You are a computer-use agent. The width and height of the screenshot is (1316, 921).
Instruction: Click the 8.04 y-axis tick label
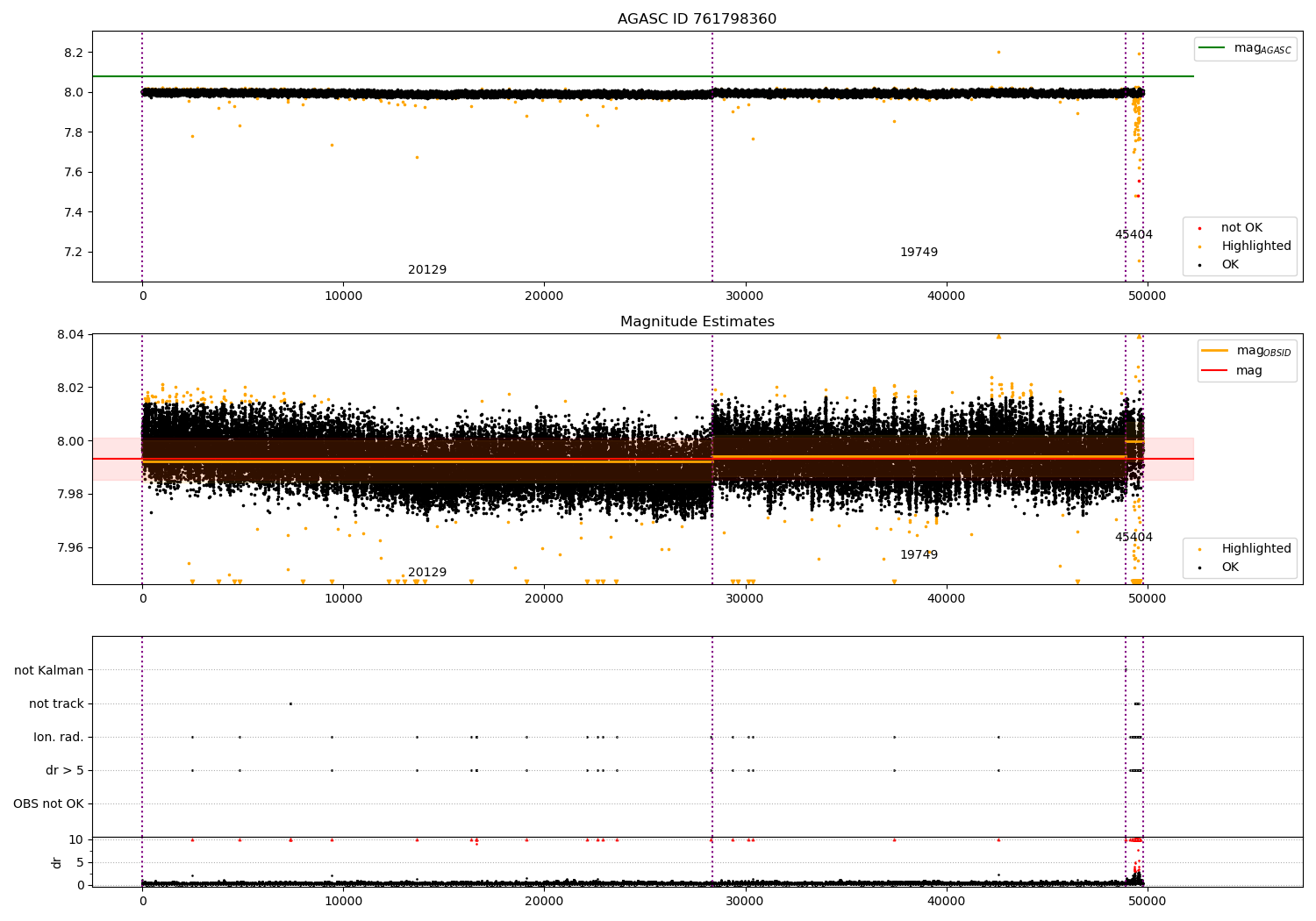pyautogui.click(x=71, y=335)
